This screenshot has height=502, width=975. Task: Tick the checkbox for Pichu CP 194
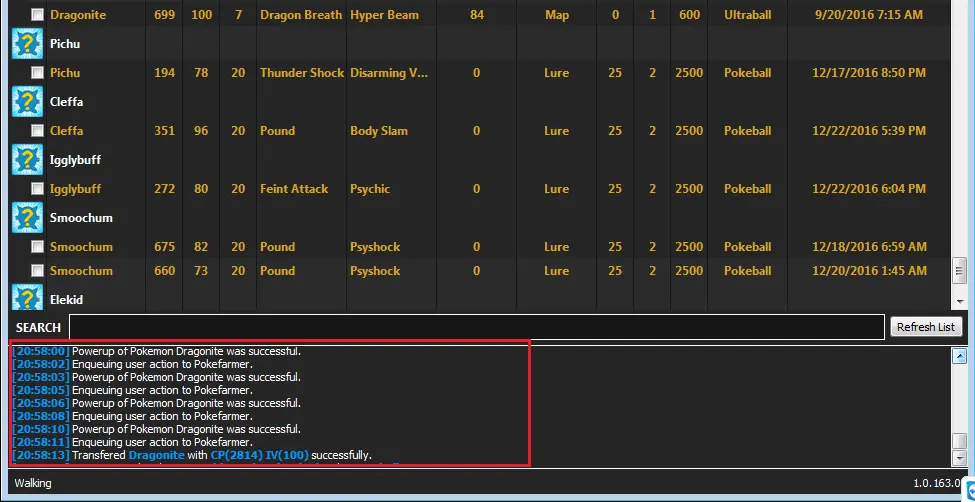click(37, 73)
